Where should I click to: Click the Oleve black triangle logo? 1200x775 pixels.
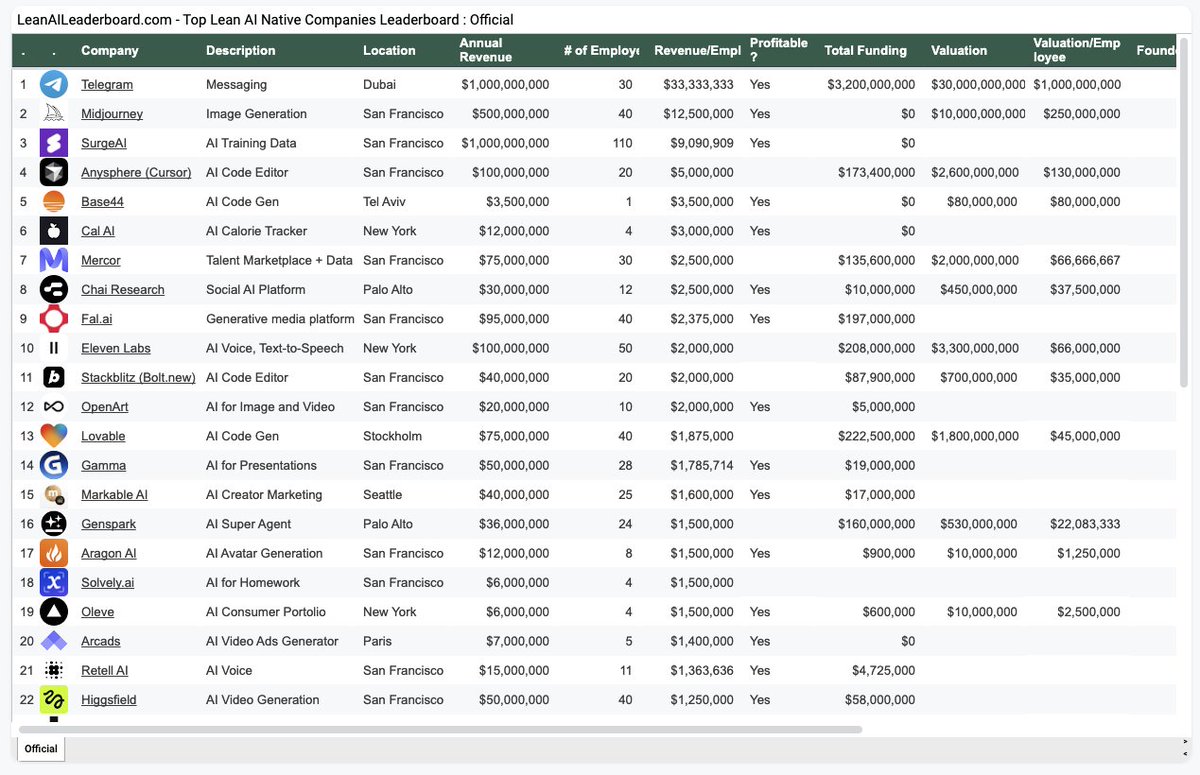54,612
